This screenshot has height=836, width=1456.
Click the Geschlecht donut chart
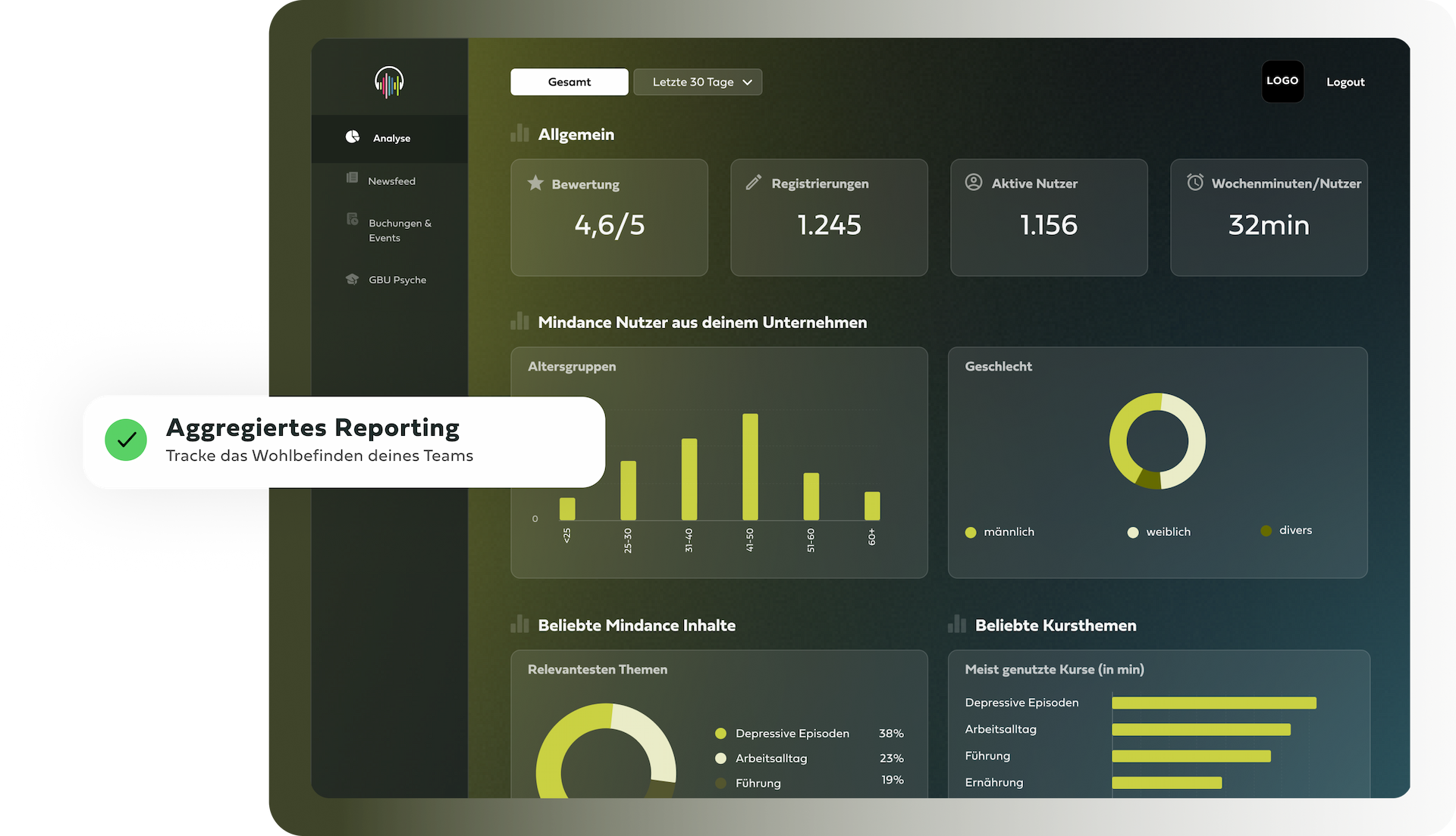click(x=1157, y=440)
